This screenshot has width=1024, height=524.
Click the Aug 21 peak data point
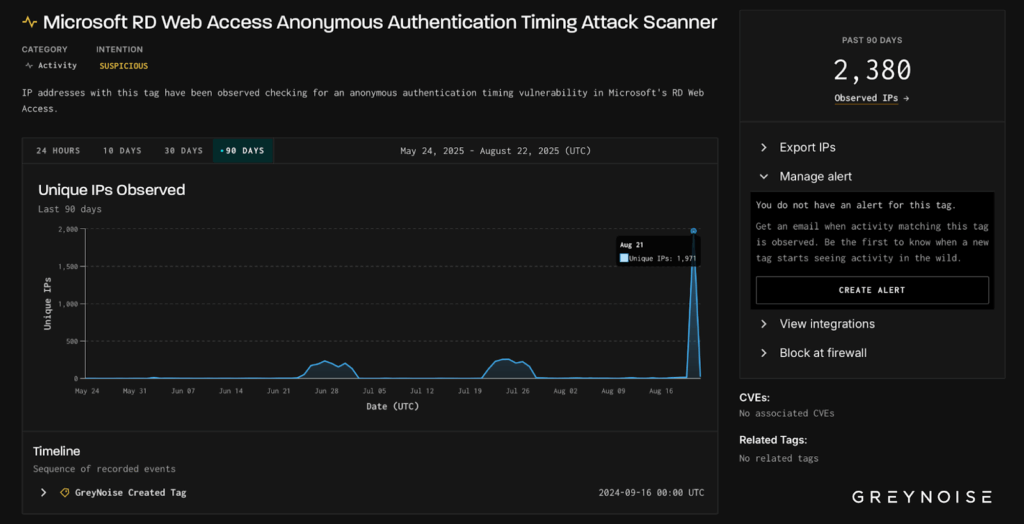click(693, 231)
